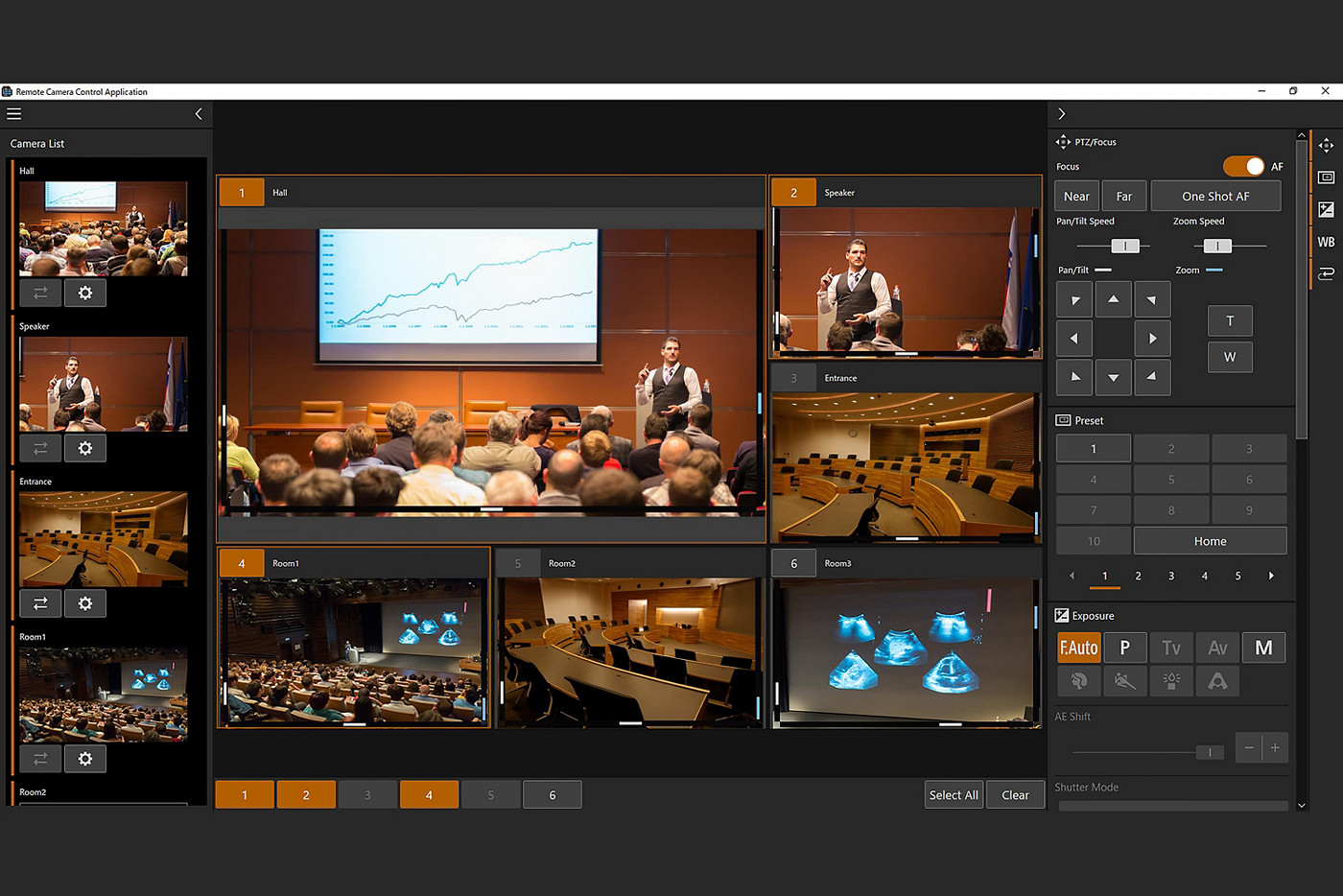Viewport: 1343px width, 896px height.
Task: Pan camera right with right arrow
Action: (1152, 339)
